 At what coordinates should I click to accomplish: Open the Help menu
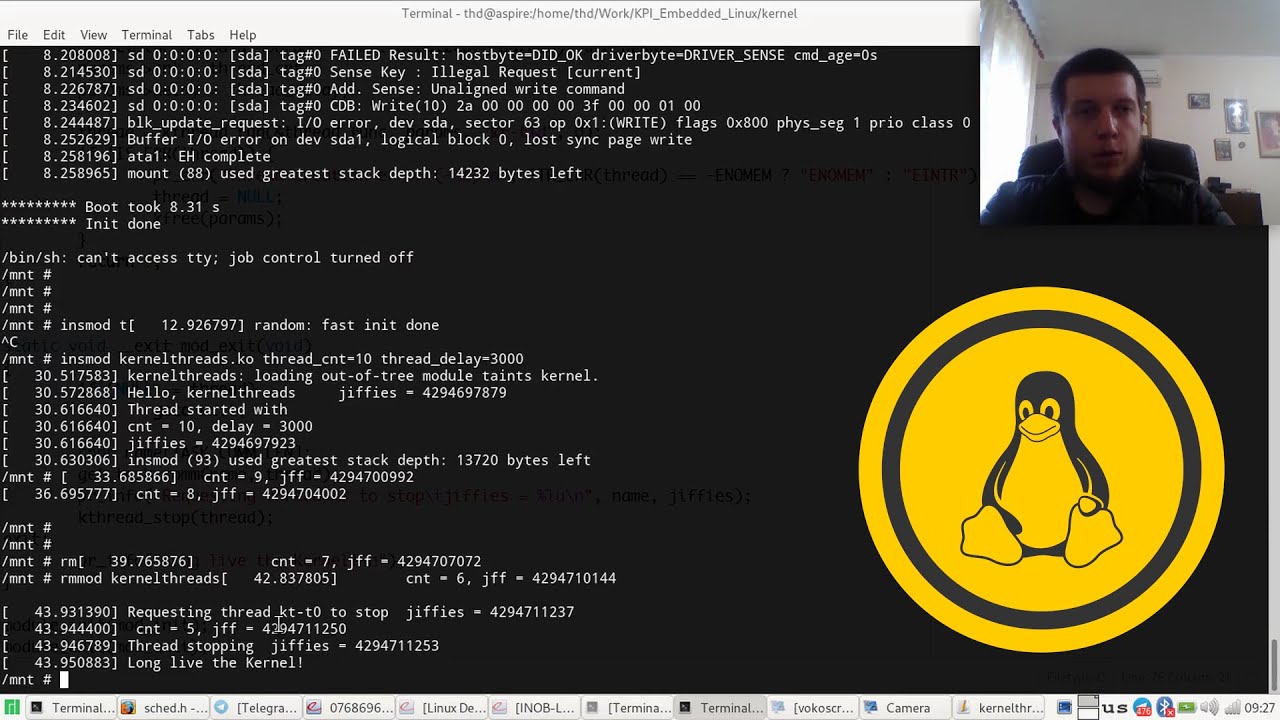[x=243, y=35]
